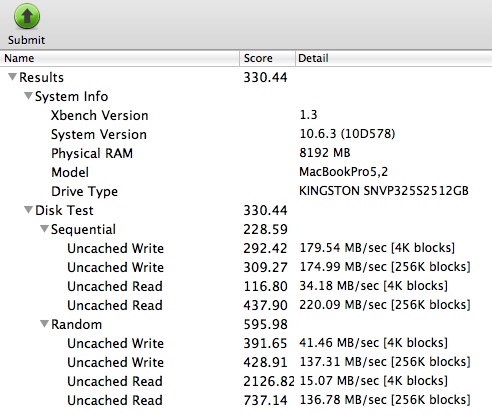
Task: Click the Random score 595.98
Action: pos(265,324)
